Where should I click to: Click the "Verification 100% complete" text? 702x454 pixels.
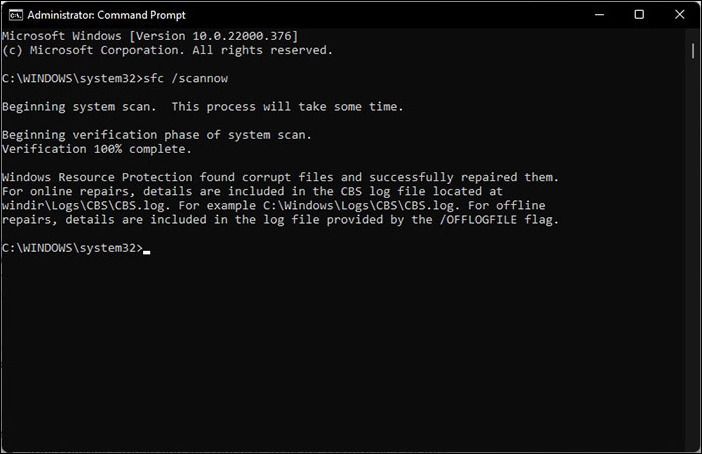96,148
